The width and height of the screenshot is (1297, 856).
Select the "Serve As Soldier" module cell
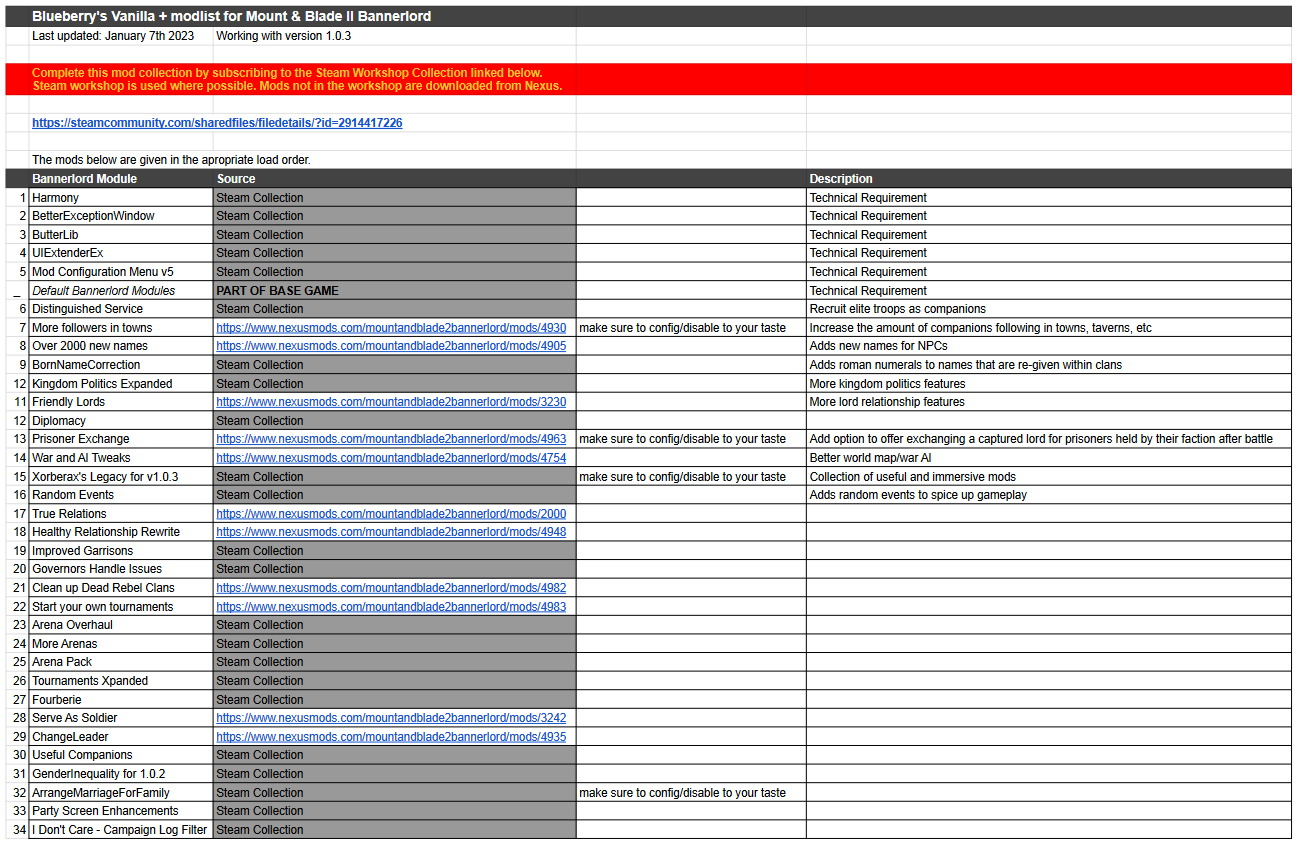point(121,718)
